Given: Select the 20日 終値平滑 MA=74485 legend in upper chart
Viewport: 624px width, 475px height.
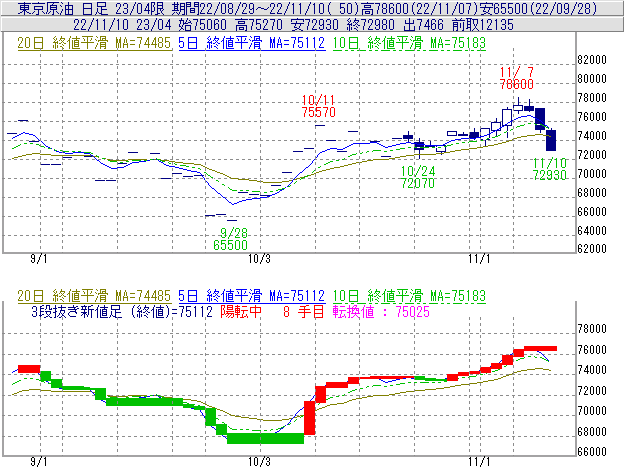Looking at the screenshot, I should coord(94,43).
